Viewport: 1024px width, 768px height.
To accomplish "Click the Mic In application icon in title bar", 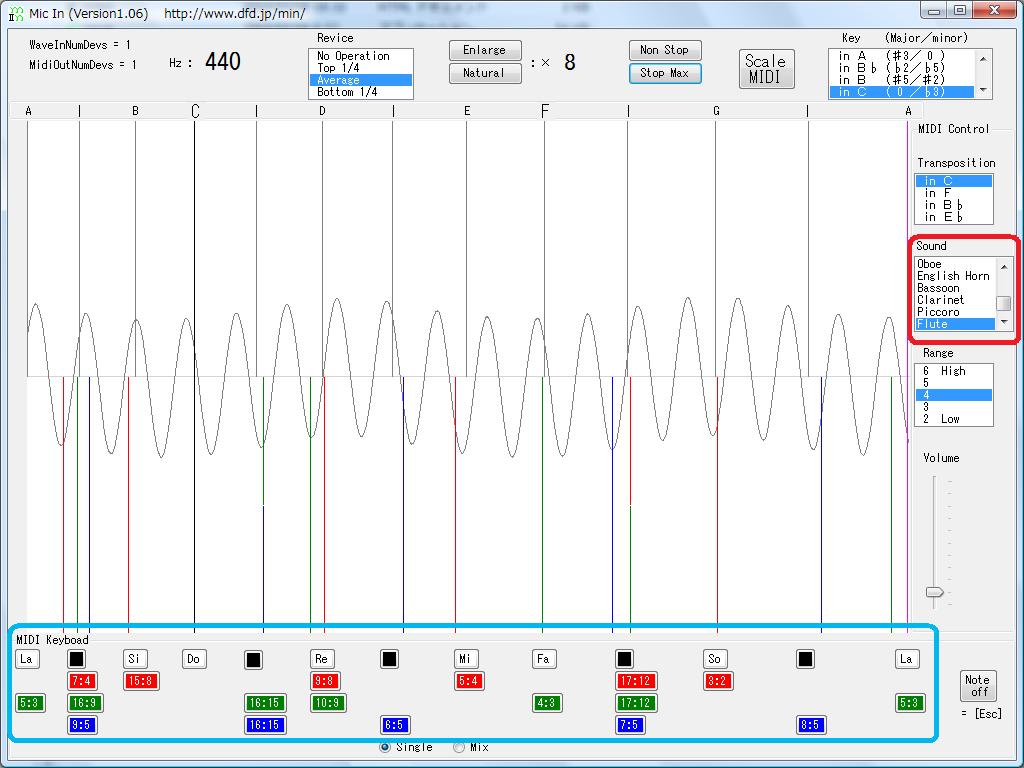I will 16,13.
